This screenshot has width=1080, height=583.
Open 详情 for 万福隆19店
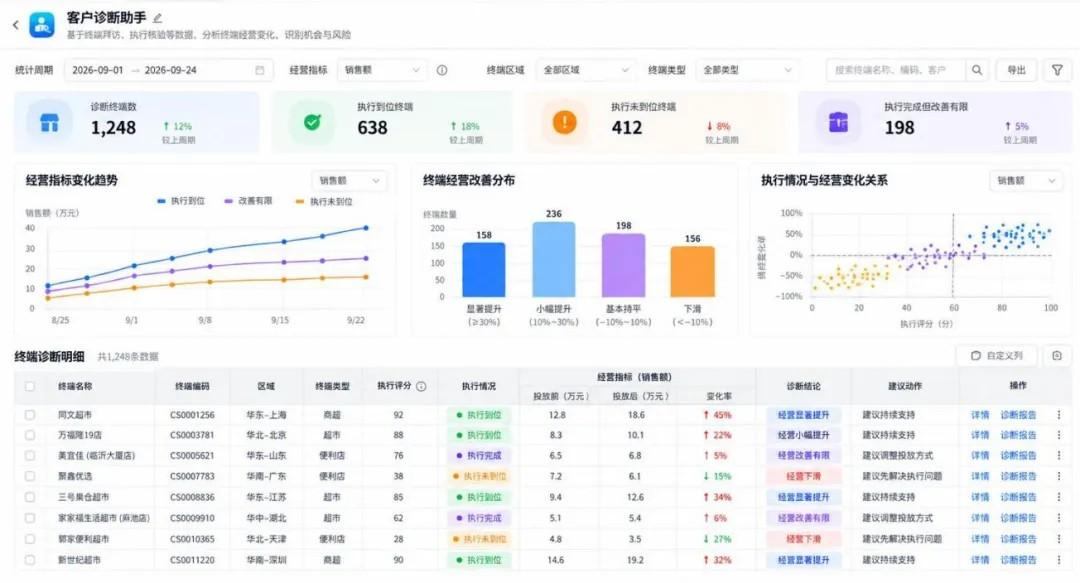point(980,435)
